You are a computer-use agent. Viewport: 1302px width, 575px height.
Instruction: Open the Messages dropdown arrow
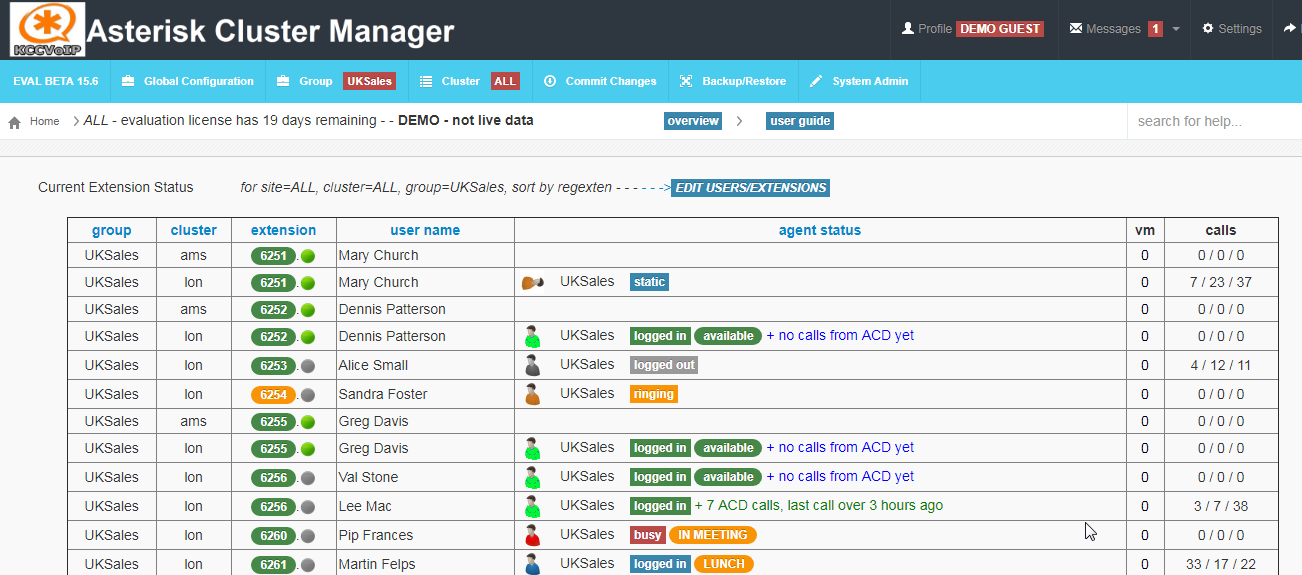click(x=1176, y=29)
